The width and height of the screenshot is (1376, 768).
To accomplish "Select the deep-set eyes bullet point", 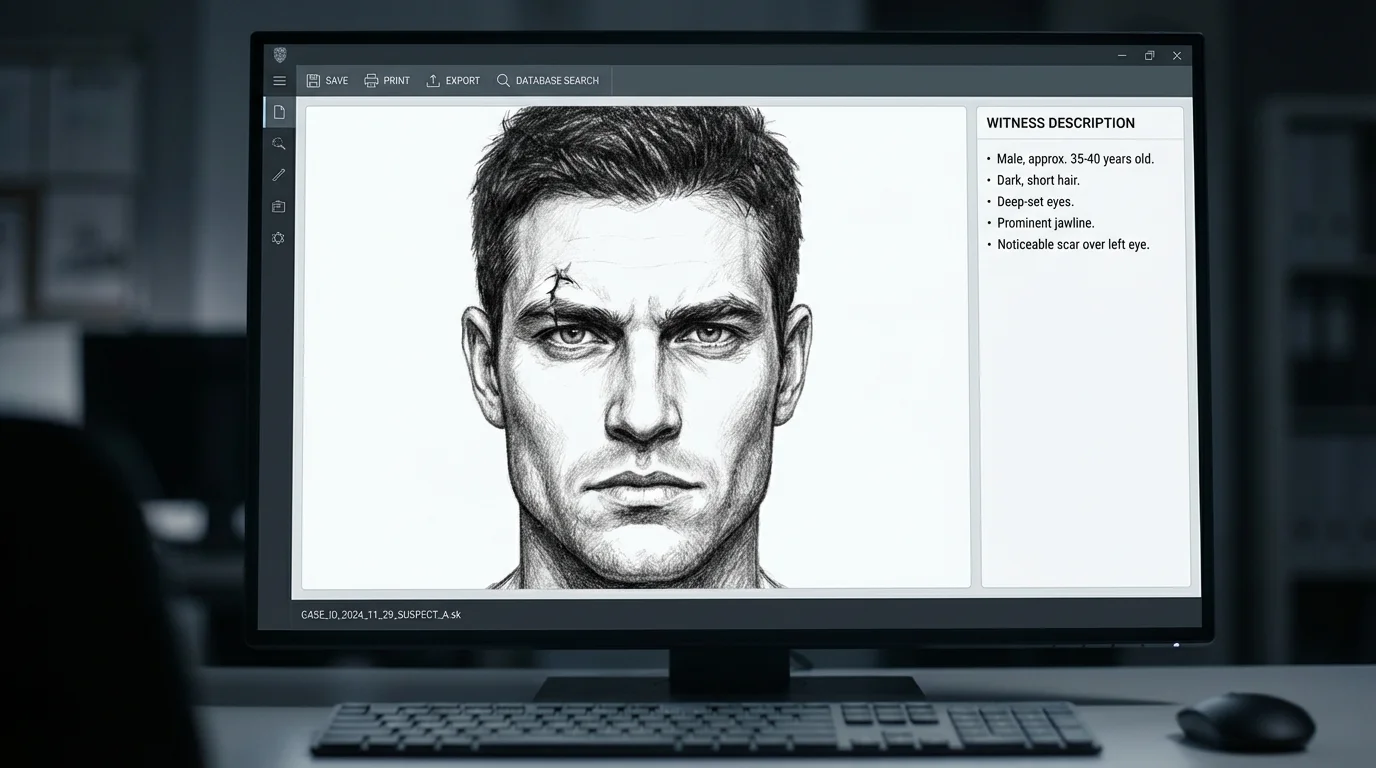I will (1035, 201).
